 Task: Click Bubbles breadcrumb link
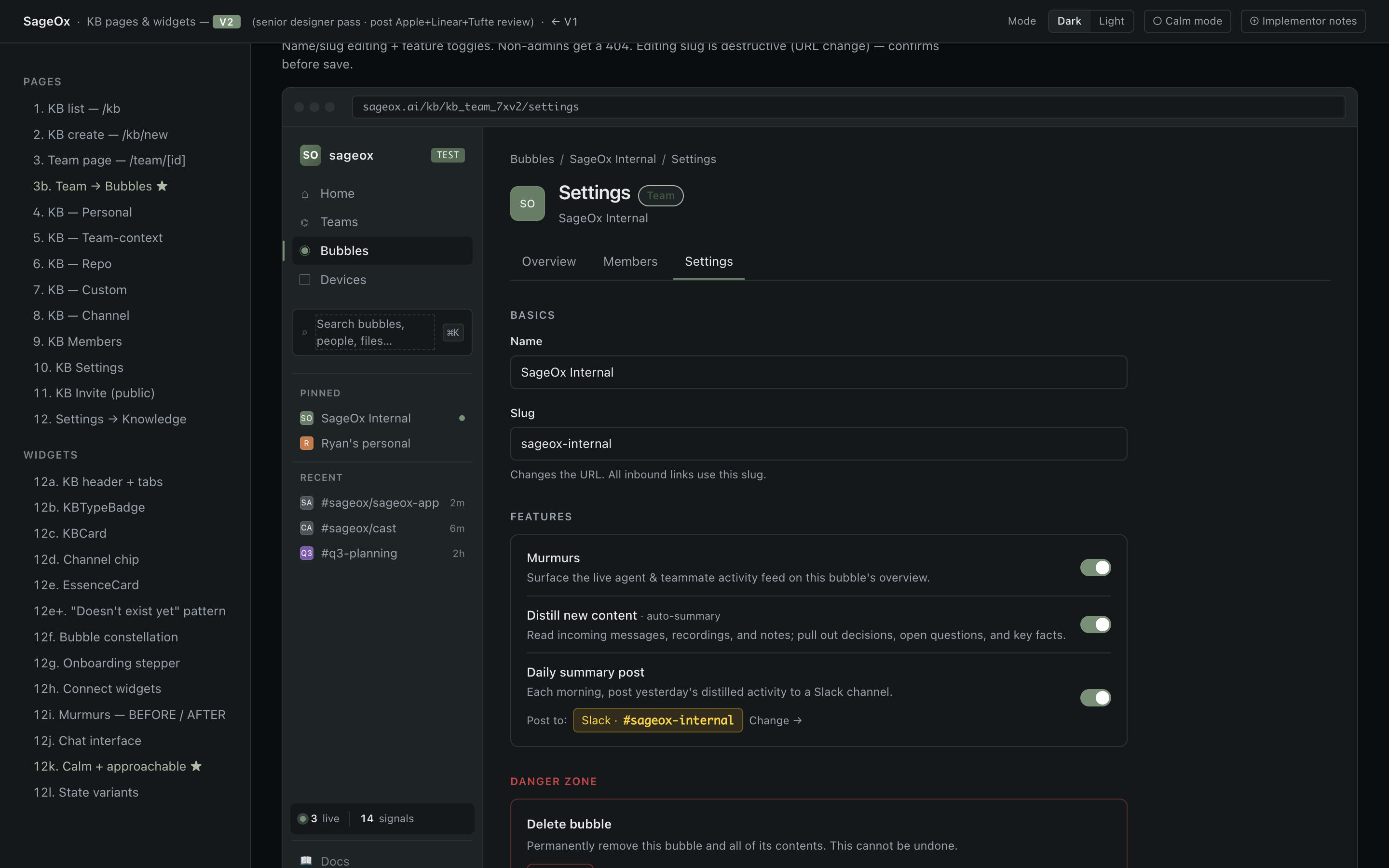pyautogui.click(x=532, y=159)
